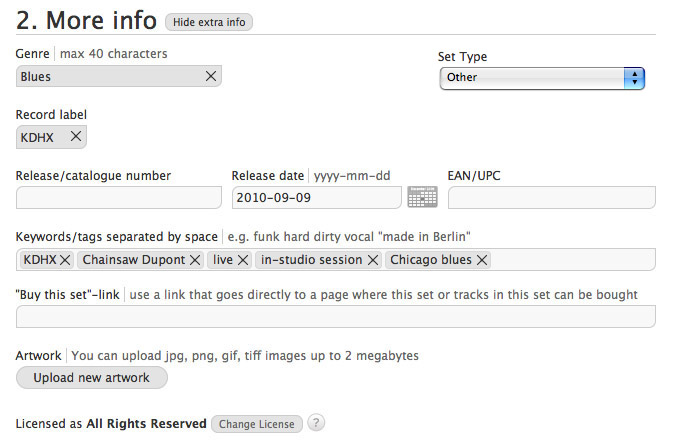Viewport: 679px width, 443px height.
Task: Delete the KDHX keyword tag
Action: pos(65,260)
